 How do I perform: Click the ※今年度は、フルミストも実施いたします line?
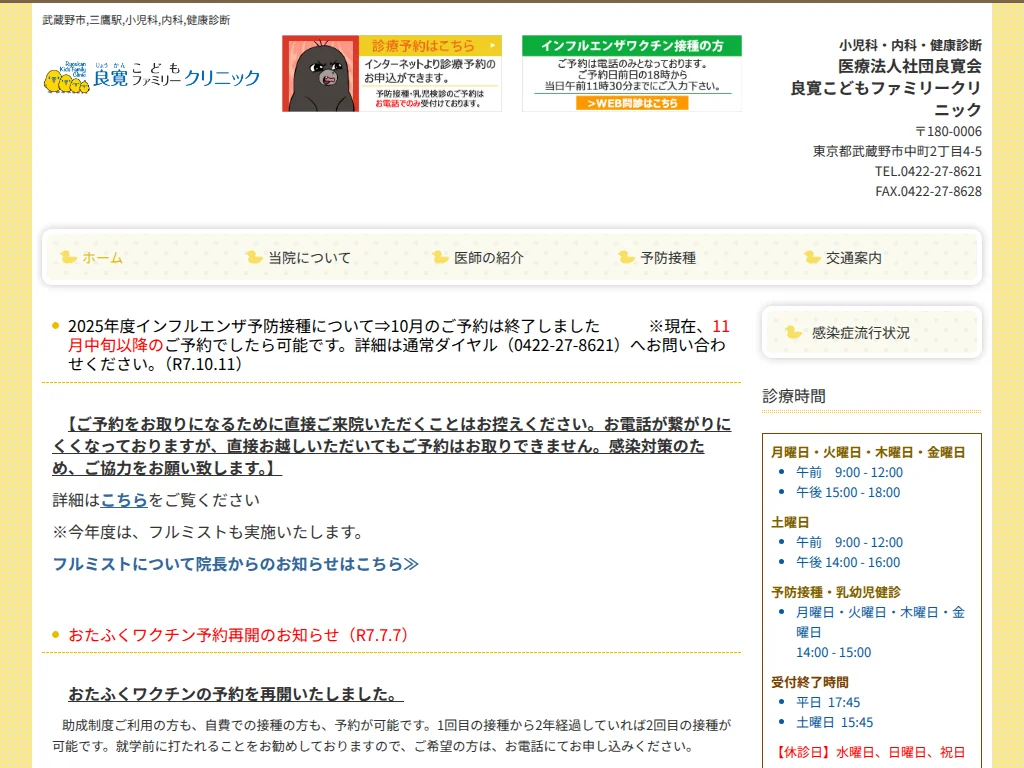point(208,532)
